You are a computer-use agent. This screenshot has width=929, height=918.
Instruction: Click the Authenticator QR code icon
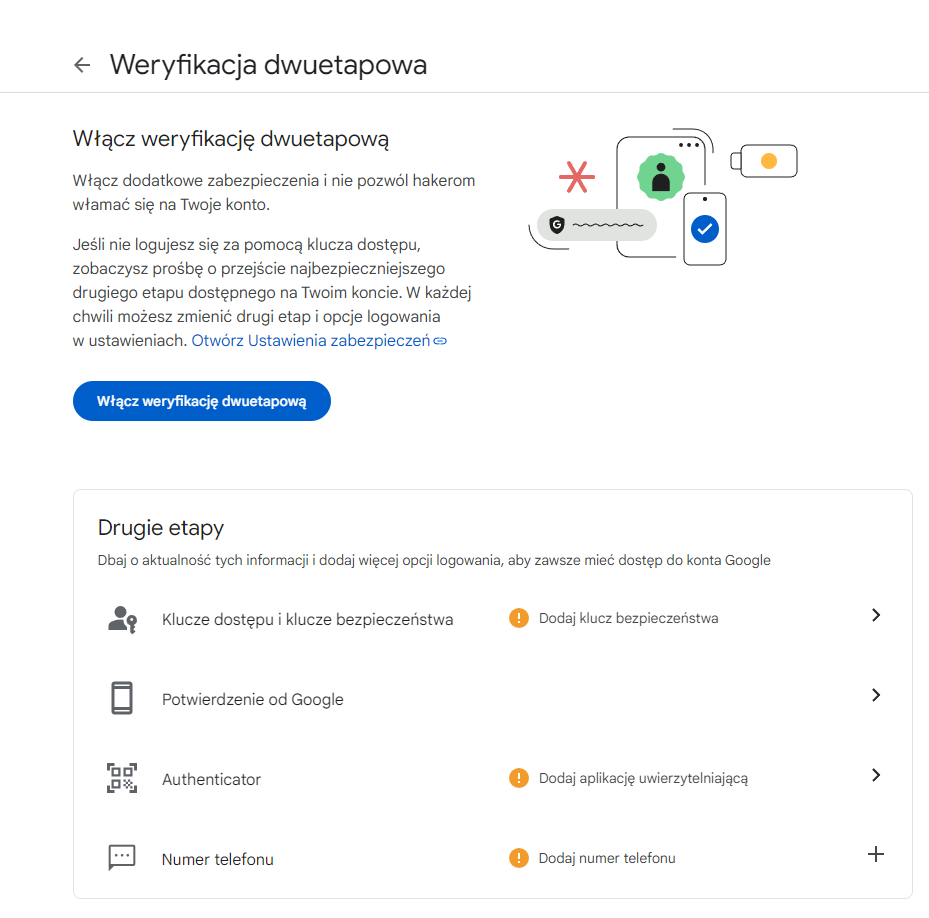click(121, 778)
